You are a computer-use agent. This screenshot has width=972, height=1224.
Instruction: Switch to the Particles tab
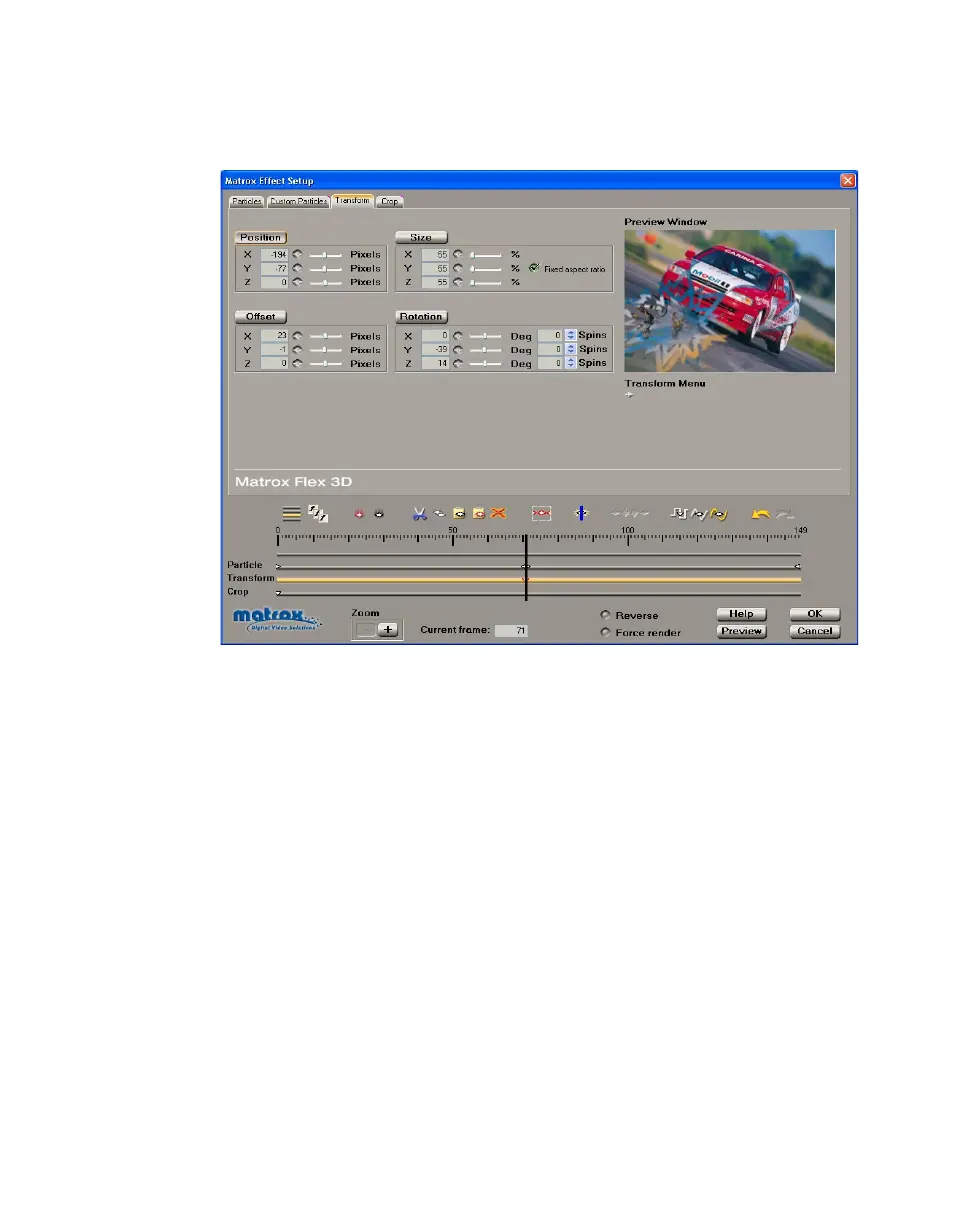tap(247, 201)
